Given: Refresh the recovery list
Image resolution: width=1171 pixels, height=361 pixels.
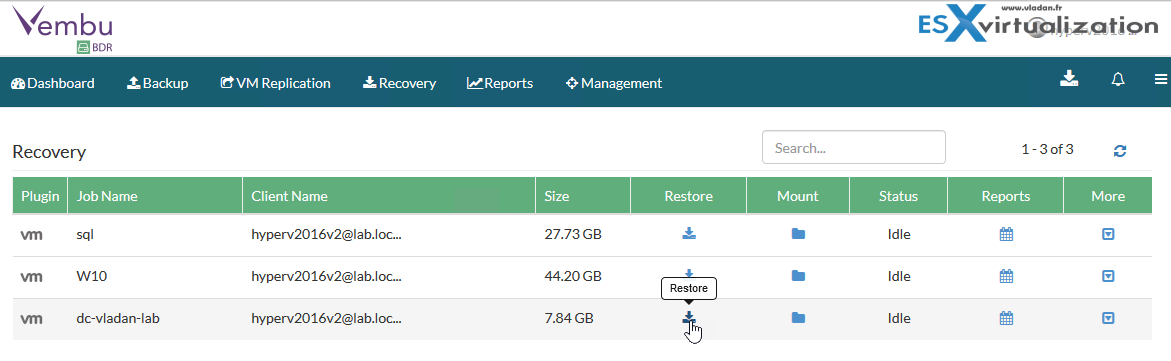Looking at the screenshot, I should click(1119, 150).
